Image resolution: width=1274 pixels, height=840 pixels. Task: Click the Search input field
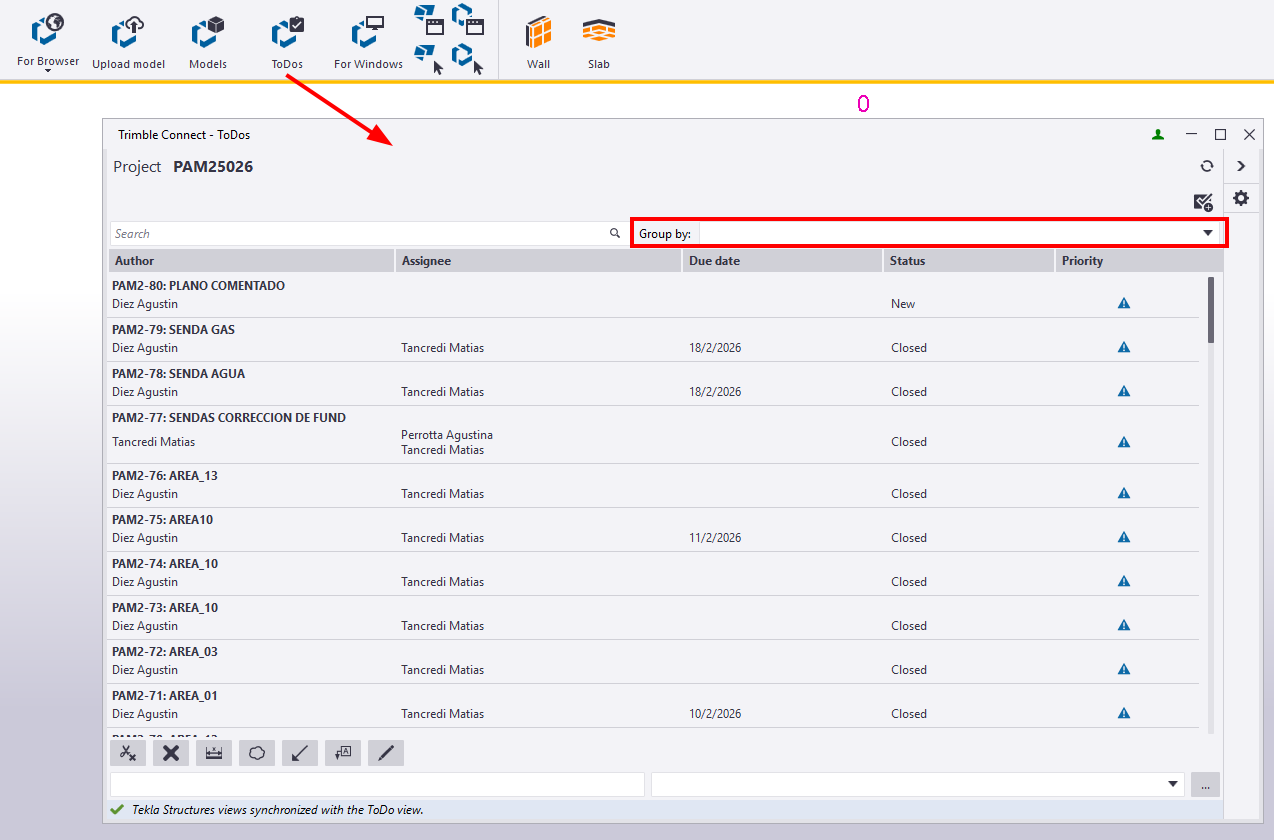[x=360, y=234]
